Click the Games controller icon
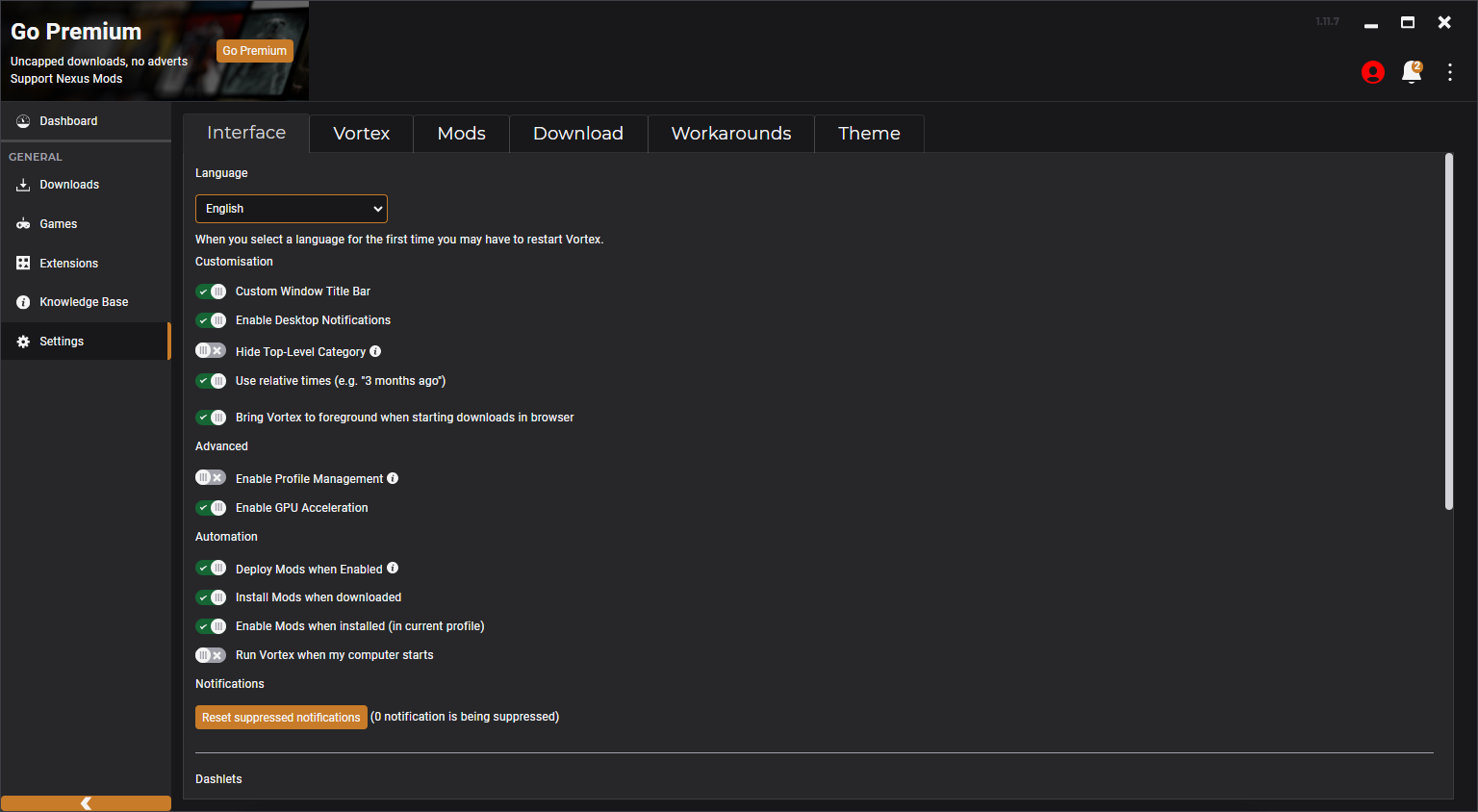The width and height of the screenshot is (1478, 812). pos(23,224)
